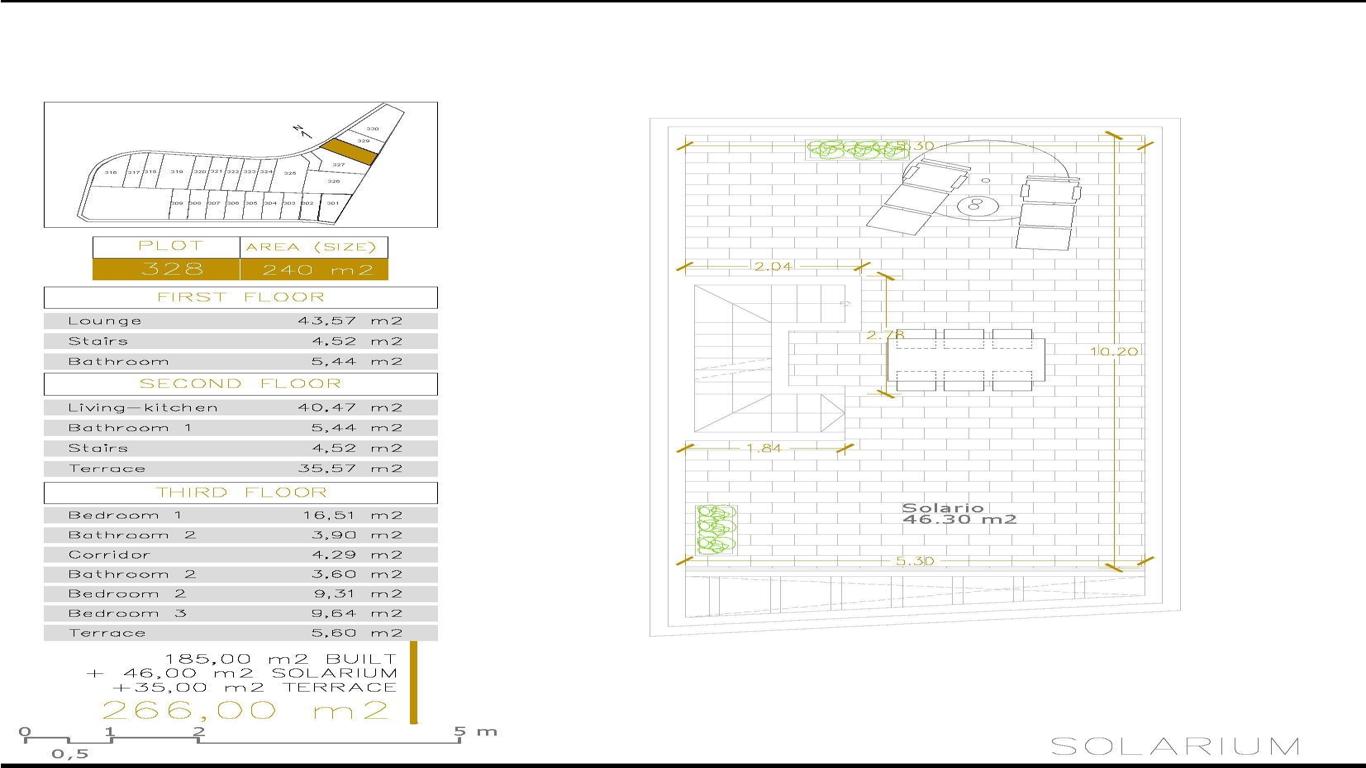Click the upright right sun lounger
Screen dimensions: 1366x768
pos(1047,212)
